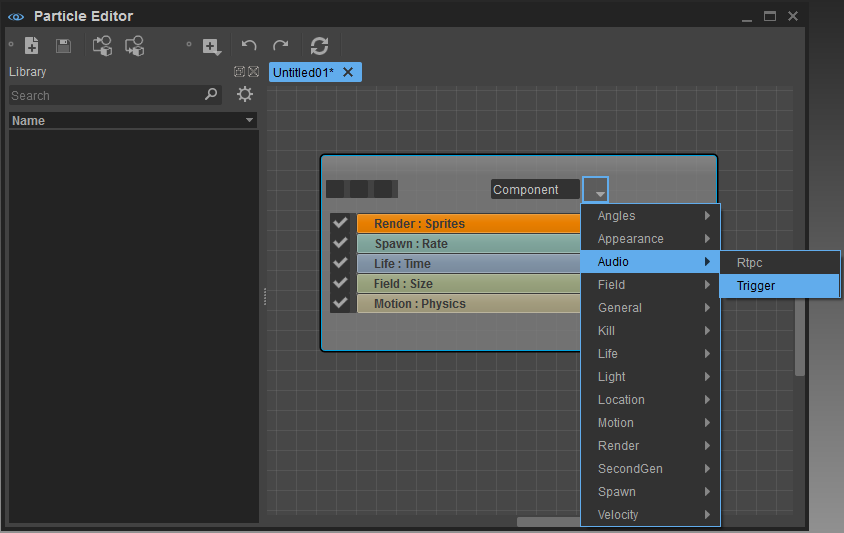This screenshot has width=844, height=533.
Task: Click the Redo arrow icon
Action: click(280, 46)
